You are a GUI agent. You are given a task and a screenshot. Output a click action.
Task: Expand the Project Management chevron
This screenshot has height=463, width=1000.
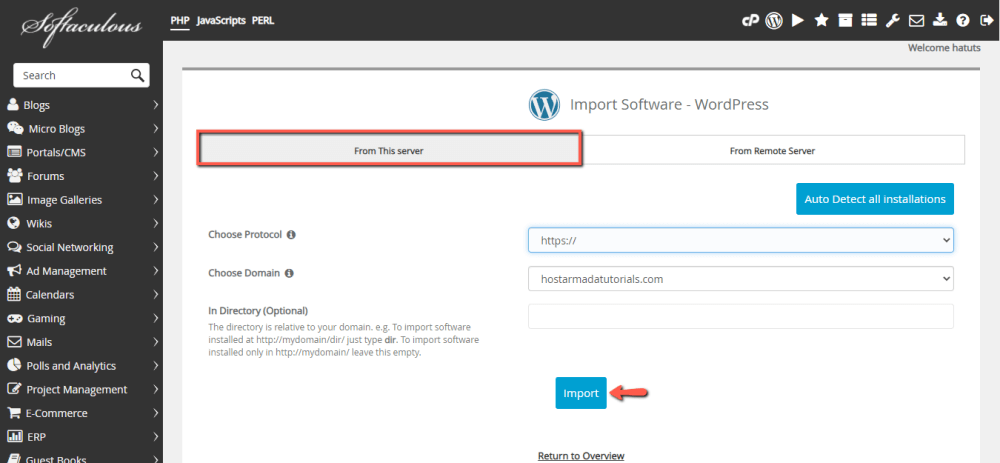156,390
